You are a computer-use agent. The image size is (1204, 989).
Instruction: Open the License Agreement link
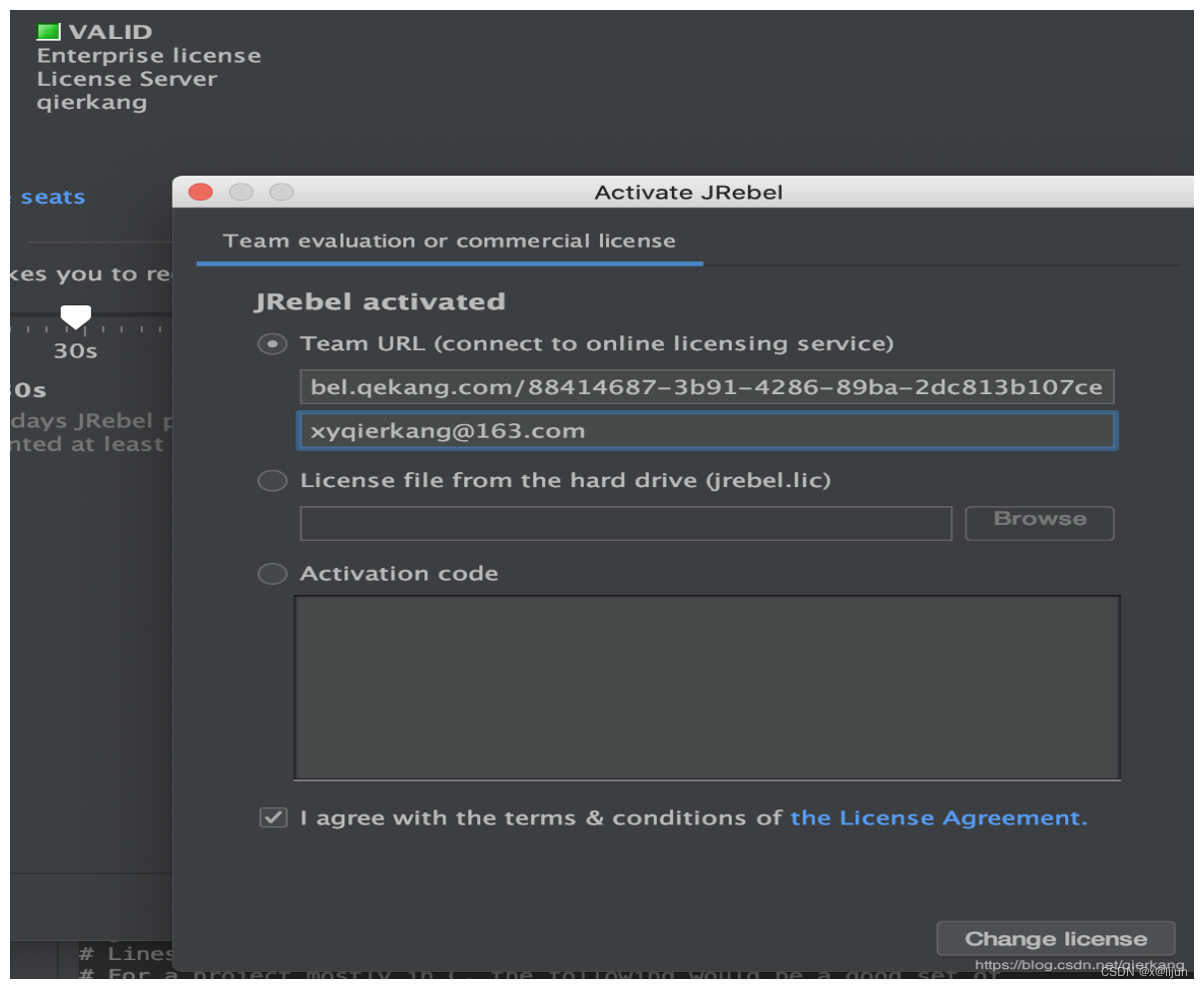click(937, 818)
